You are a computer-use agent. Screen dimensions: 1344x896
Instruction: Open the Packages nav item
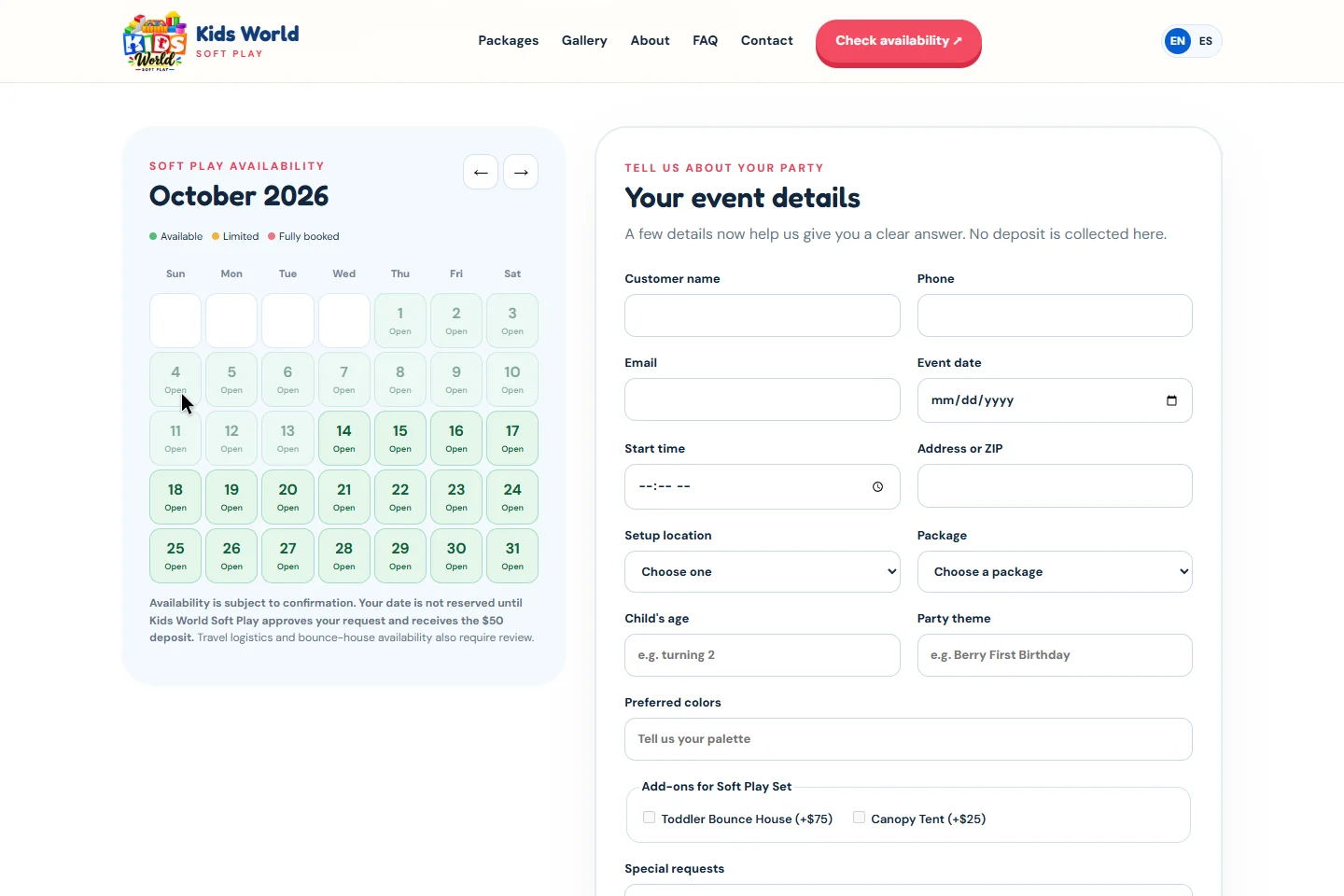[509, 41]
